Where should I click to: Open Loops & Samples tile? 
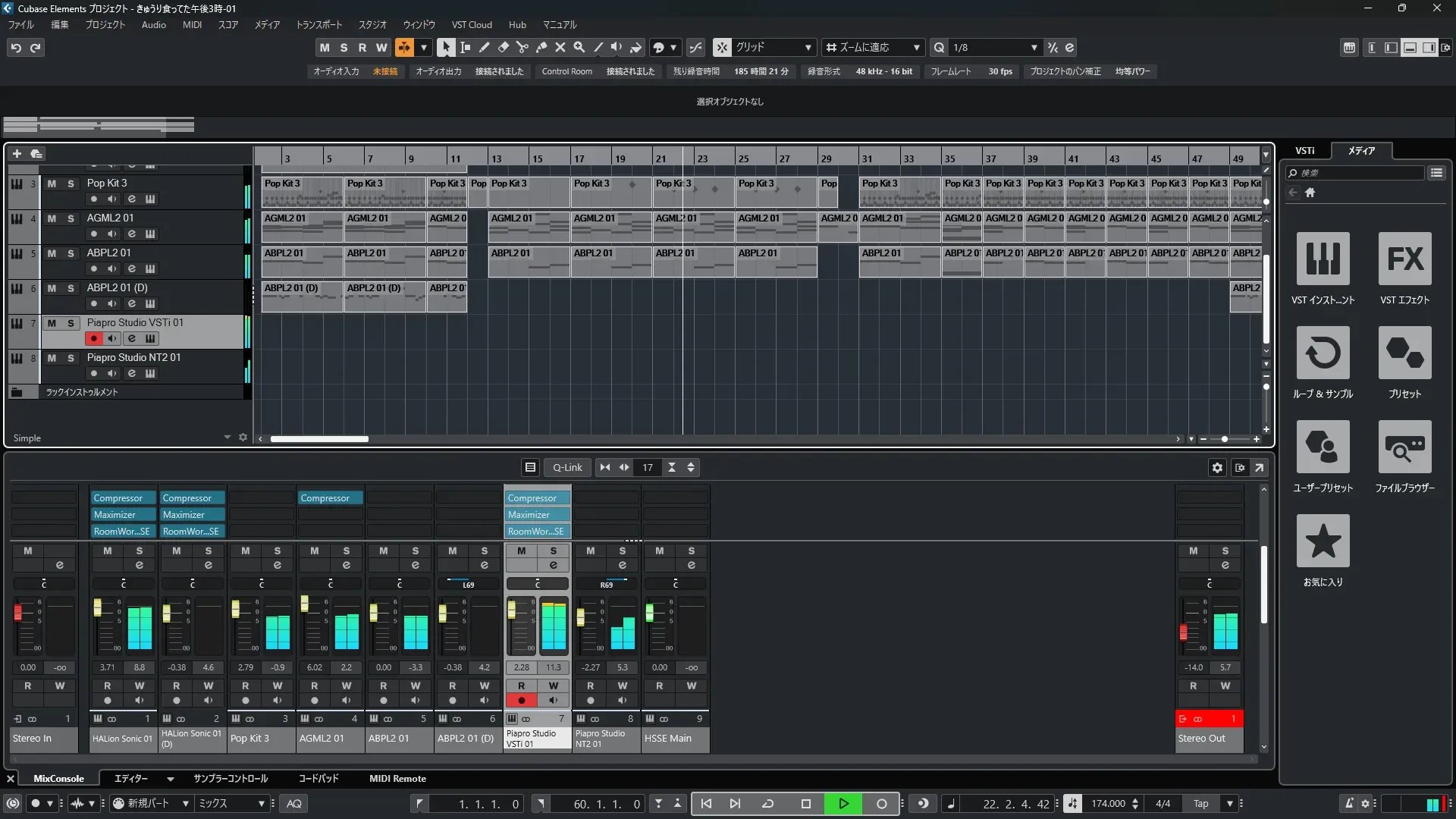point(1323,353)
